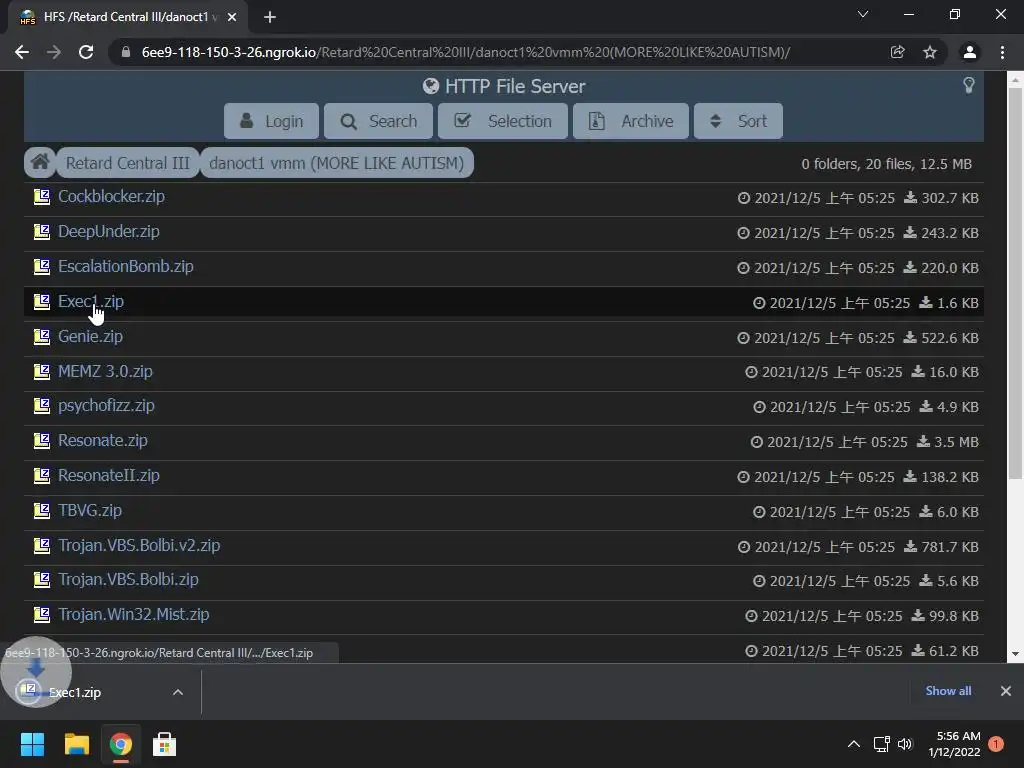Go back with the browser back arrow

tap(22, 52)
